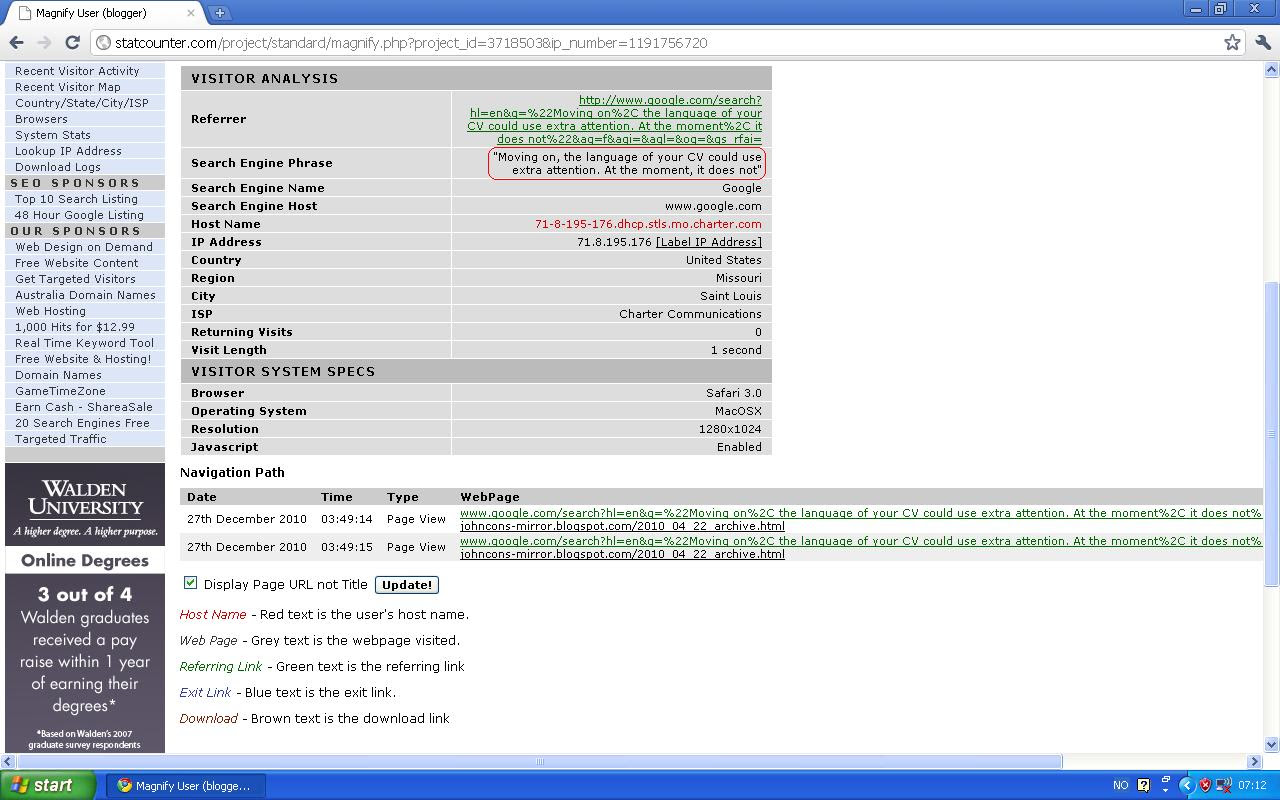Click Targeted Traffic link

coord(60,439)
